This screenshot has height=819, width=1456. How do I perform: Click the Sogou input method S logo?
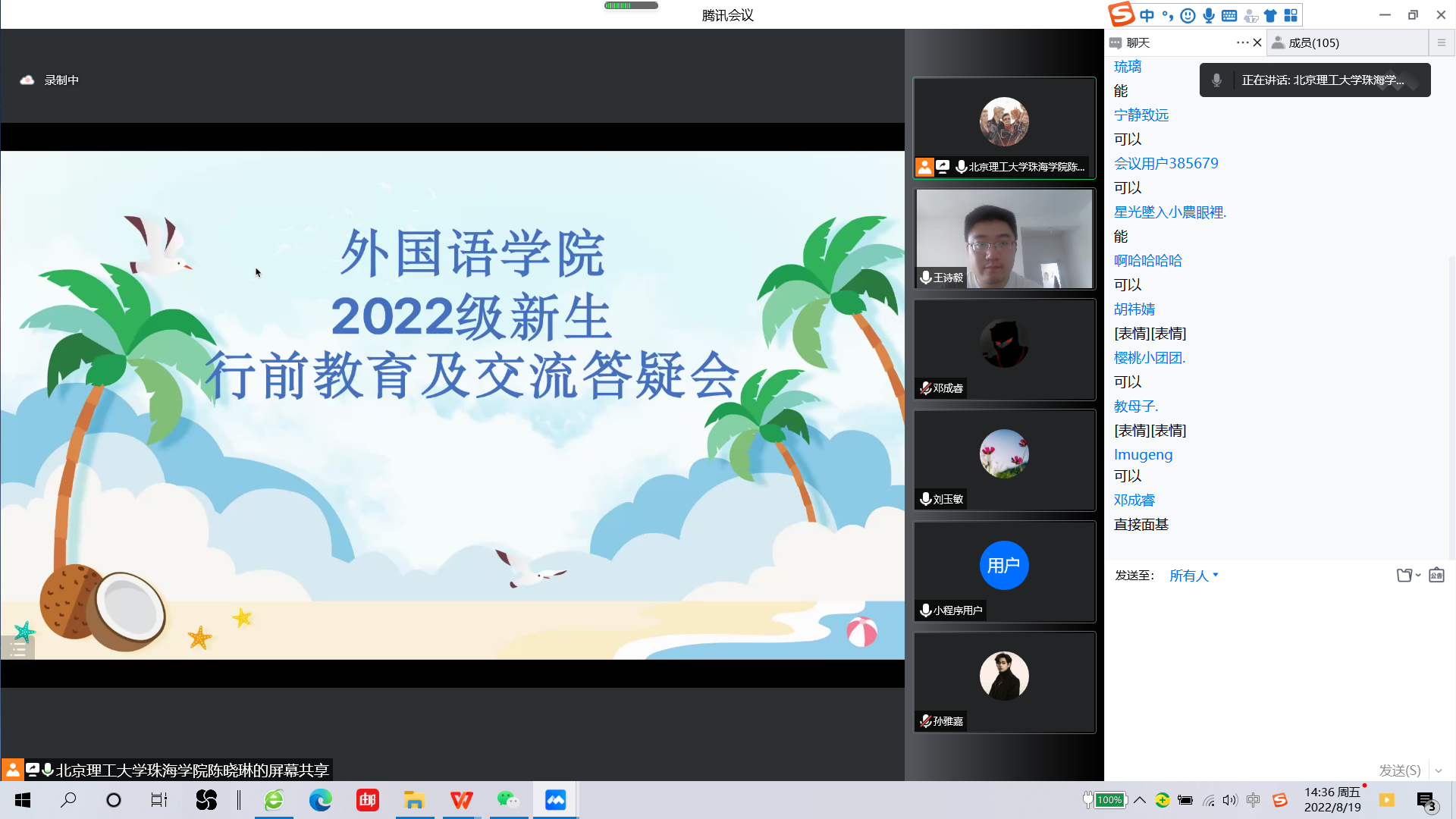click(1121, 14)
